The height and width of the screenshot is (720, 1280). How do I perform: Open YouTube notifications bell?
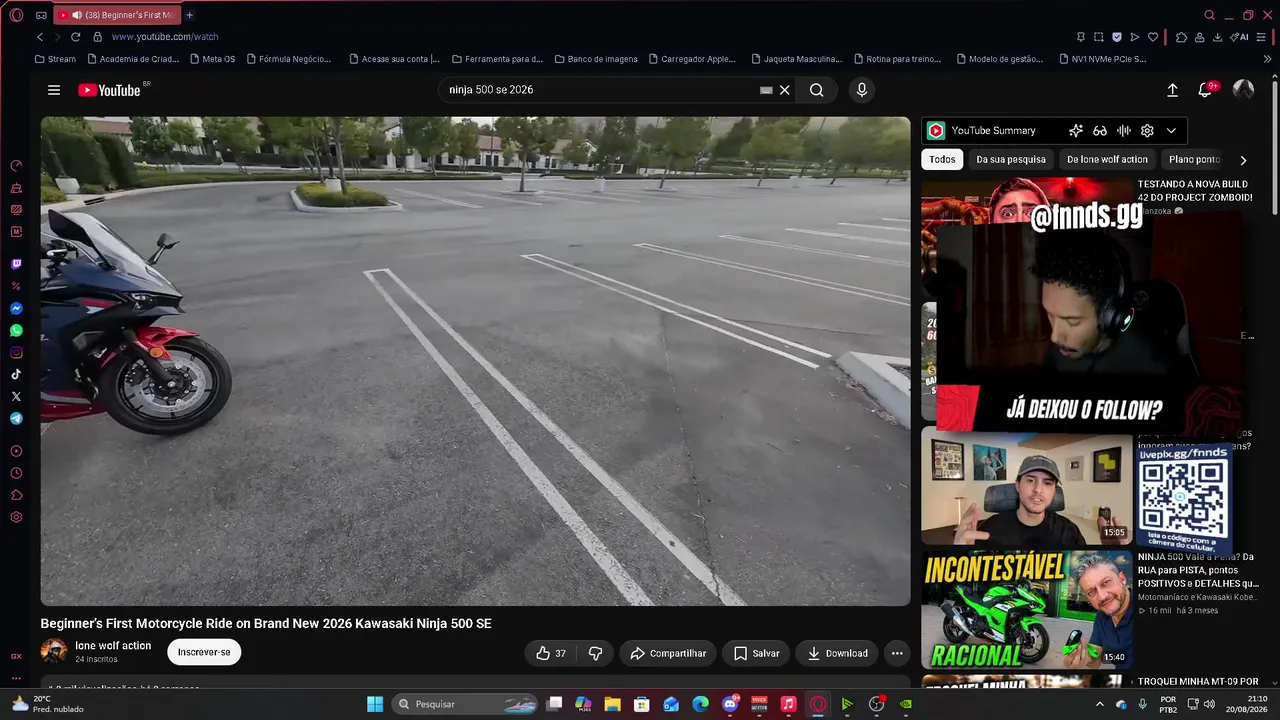pos(1205,90)
